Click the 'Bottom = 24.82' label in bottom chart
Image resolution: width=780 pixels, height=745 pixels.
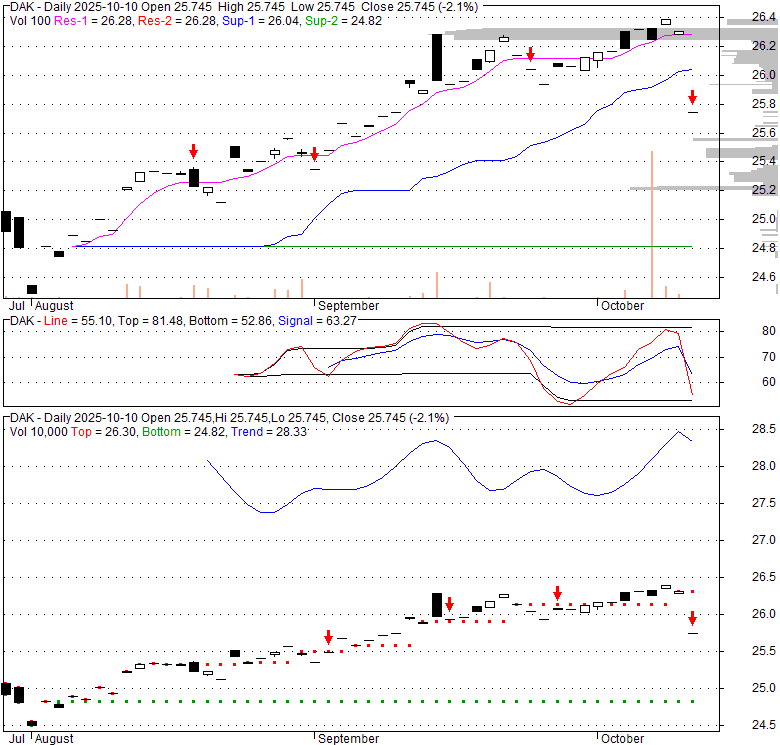(x=184, y=432)
